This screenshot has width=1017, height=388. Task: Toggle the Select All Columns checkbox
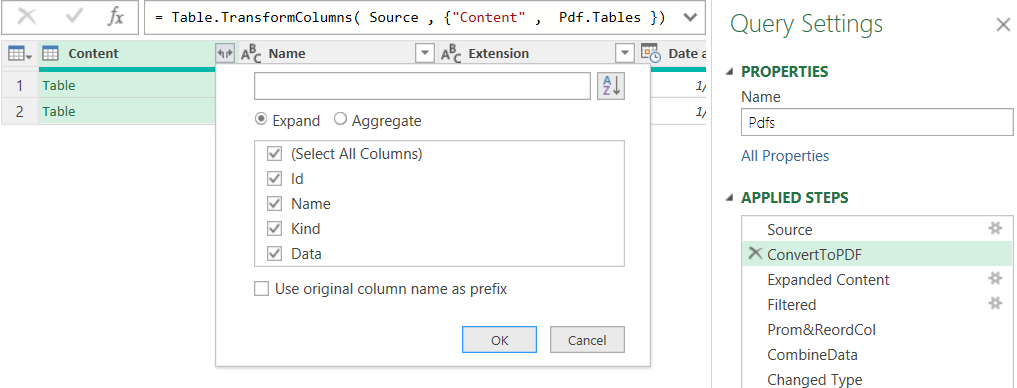(x=275, y=154)
